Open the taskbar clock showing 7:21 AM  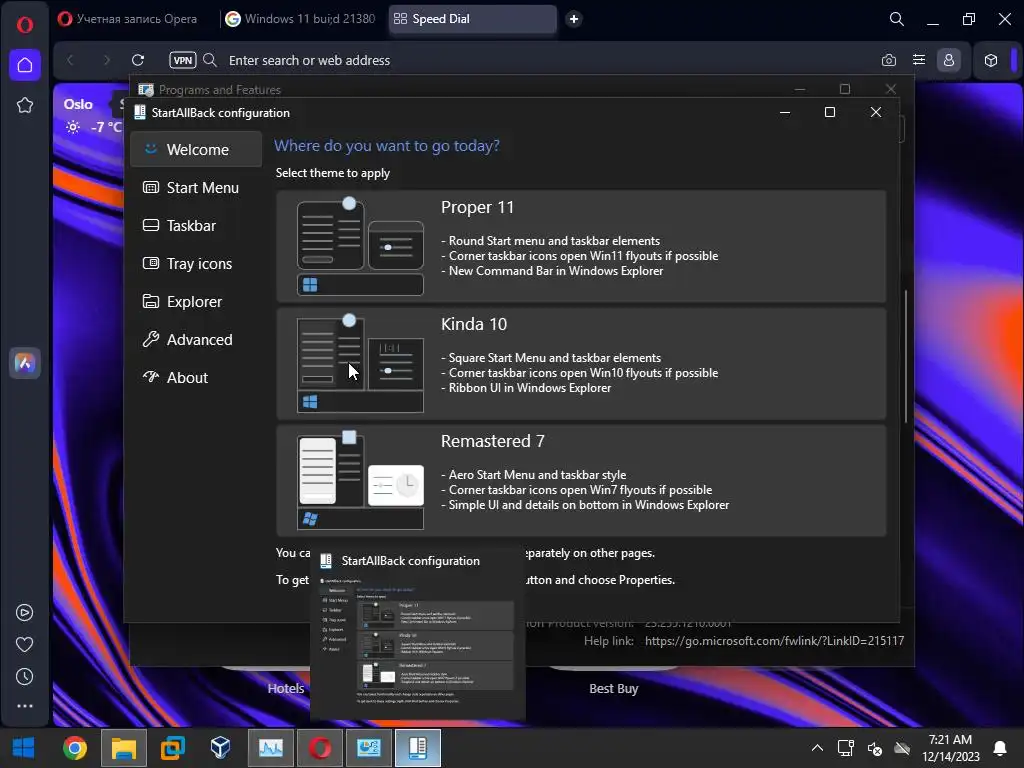[x=950, y=748]
